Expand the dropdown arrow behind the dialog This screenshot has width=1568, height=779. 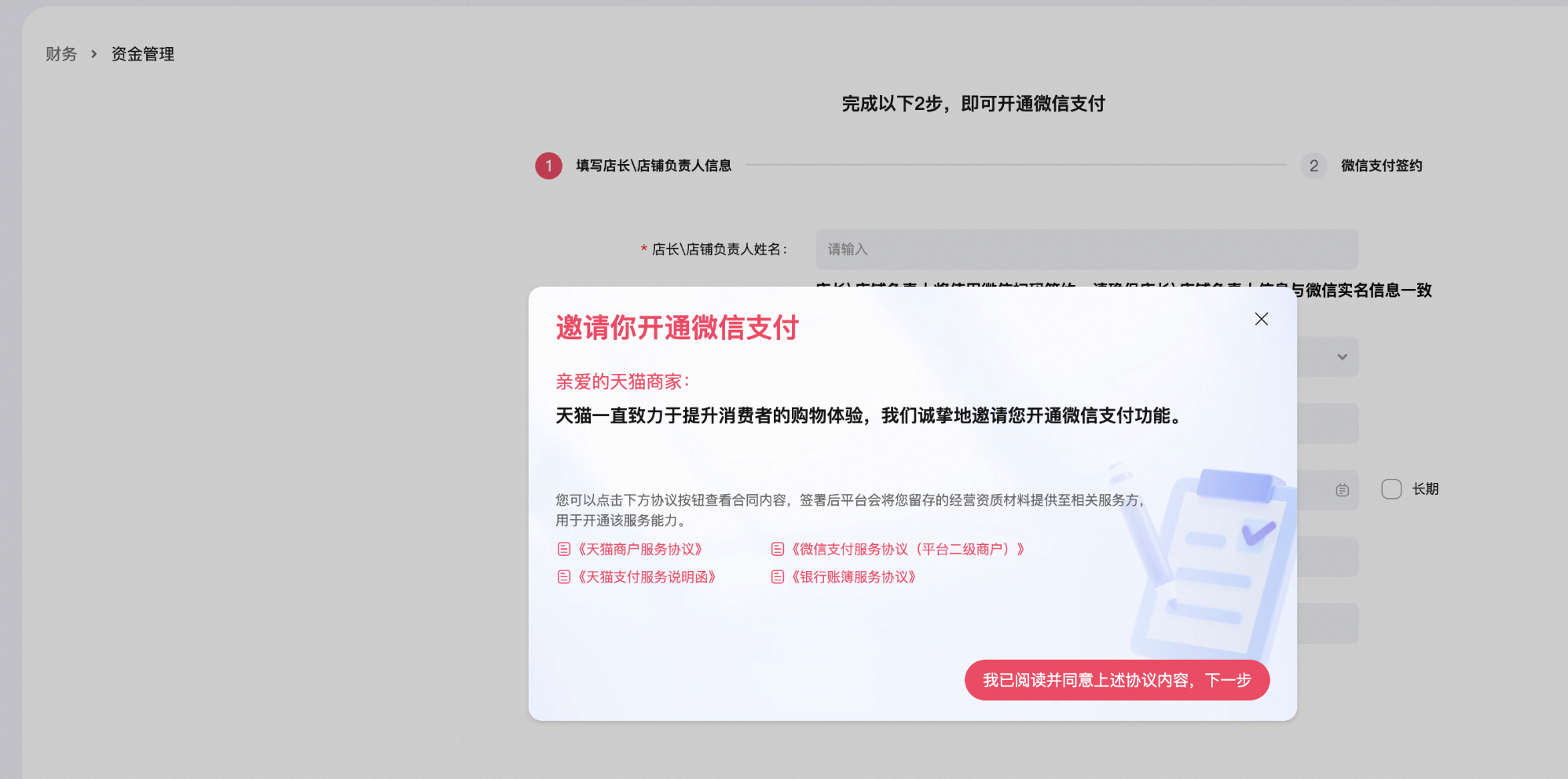1342,357
